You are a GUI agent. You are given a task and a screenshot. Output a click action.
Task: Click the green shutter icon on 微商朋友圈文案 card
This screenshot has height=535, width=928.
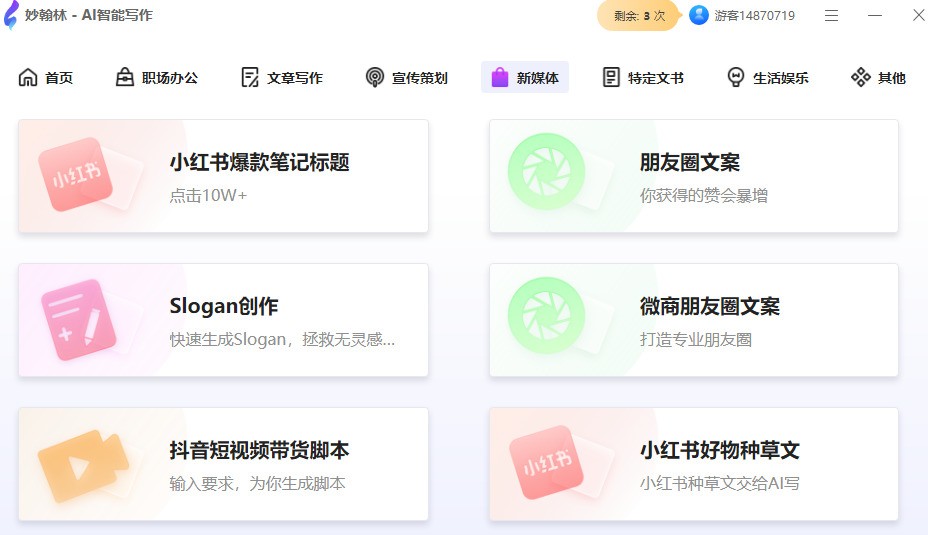(546, 315)
